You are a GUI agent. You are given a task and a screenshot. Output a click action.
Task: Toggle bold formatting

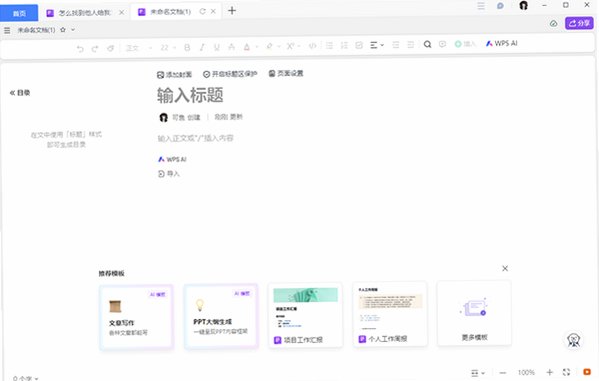tap(187, 47)
